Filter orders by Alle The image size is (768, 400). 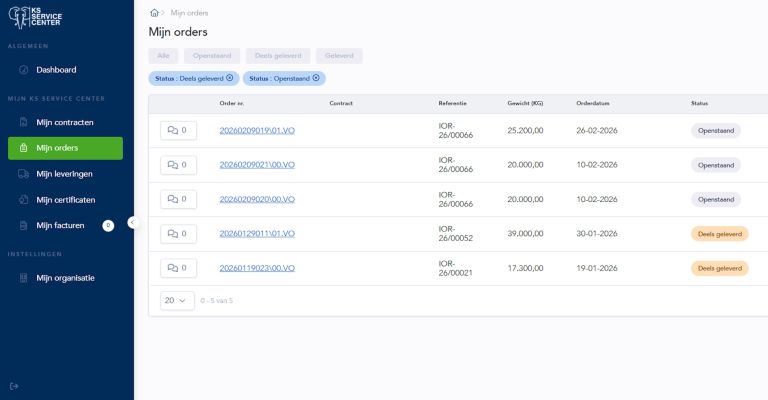[x=162, y=56]
